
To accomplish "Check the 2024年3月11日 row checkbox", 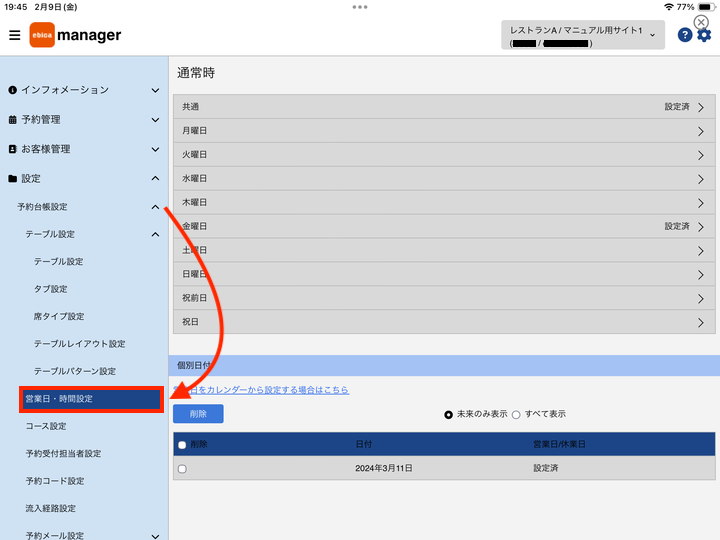I will click(182, 469).
